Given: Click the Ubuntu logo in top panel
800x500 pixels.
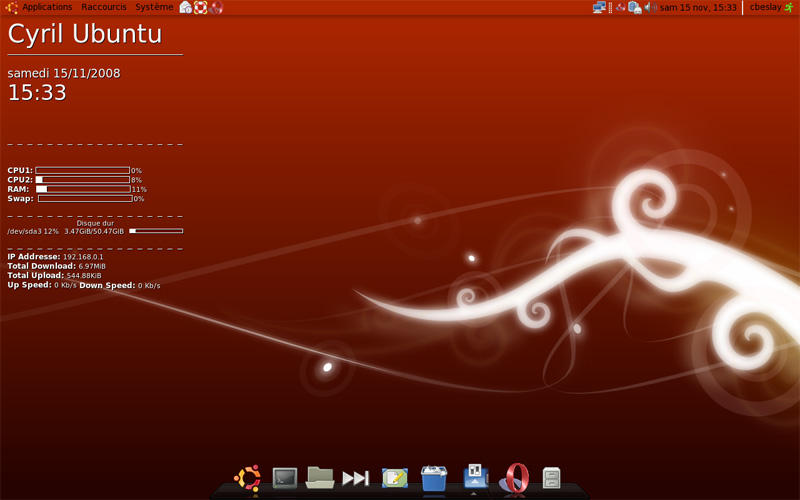Looking at the screenshot, I should pyautogui.click(x=12, y=7).
